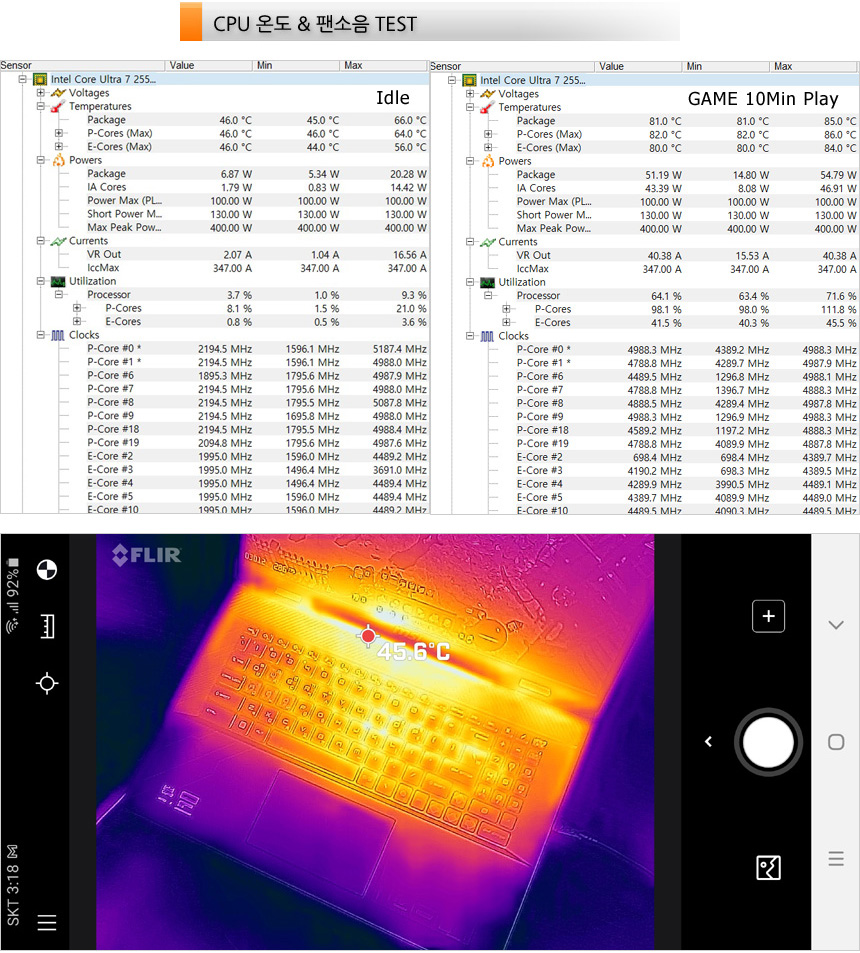
Task: Tap the left arrow beside shutter button
Action: click(x=708, y=741)
